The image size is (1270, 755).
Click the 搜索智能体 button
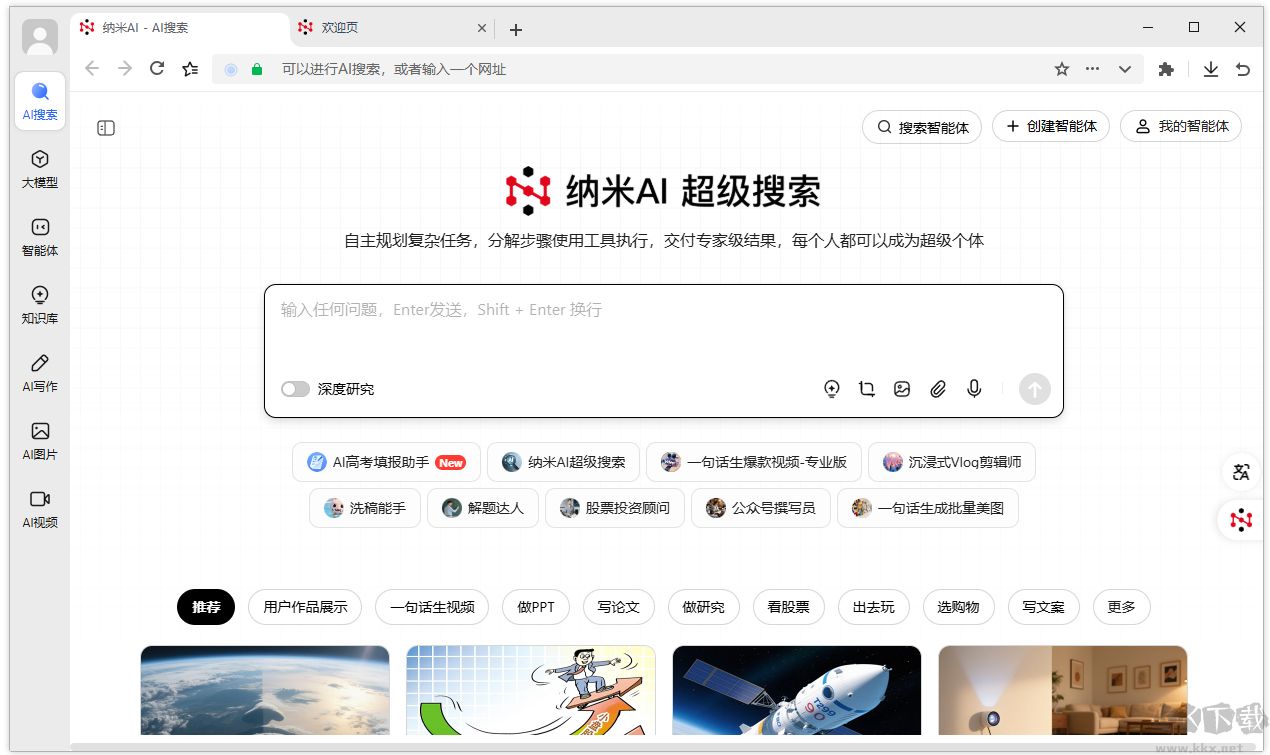(x=922, y=127)
